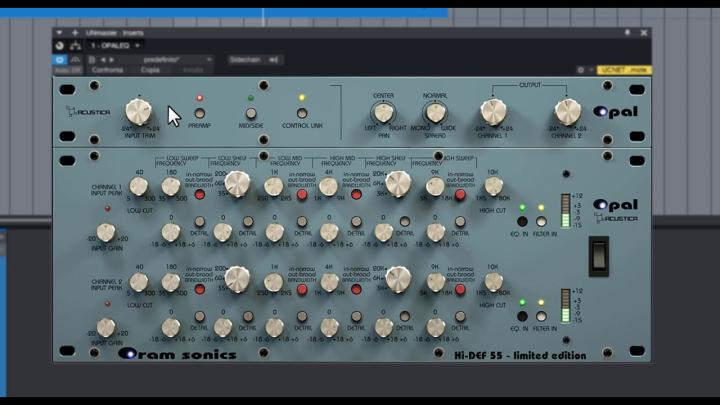The image size is (720, 405).
Task: Click the yellow UCNET button
Action: pos(624,70)
